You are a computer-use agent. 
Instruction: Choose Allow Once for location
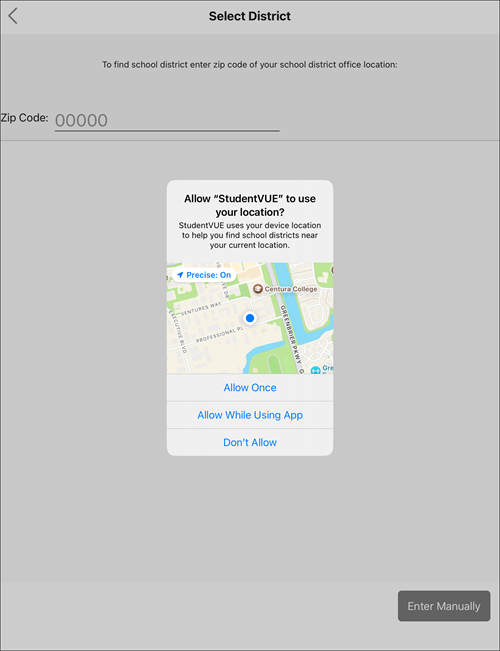click(x=250, y=387)
